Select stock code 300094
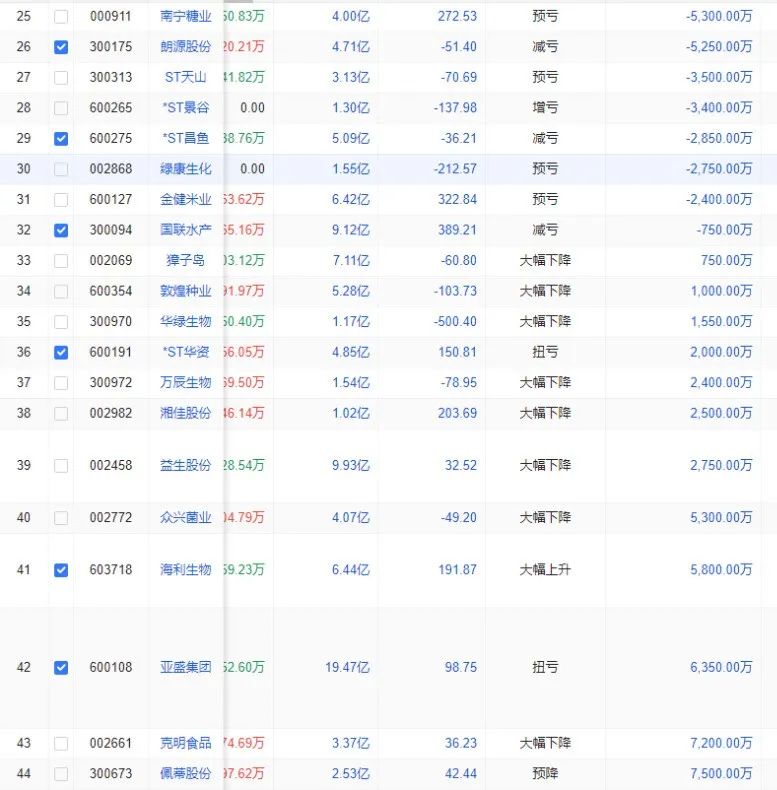Viewport: 777px width, 790px height. pos(111,230)
